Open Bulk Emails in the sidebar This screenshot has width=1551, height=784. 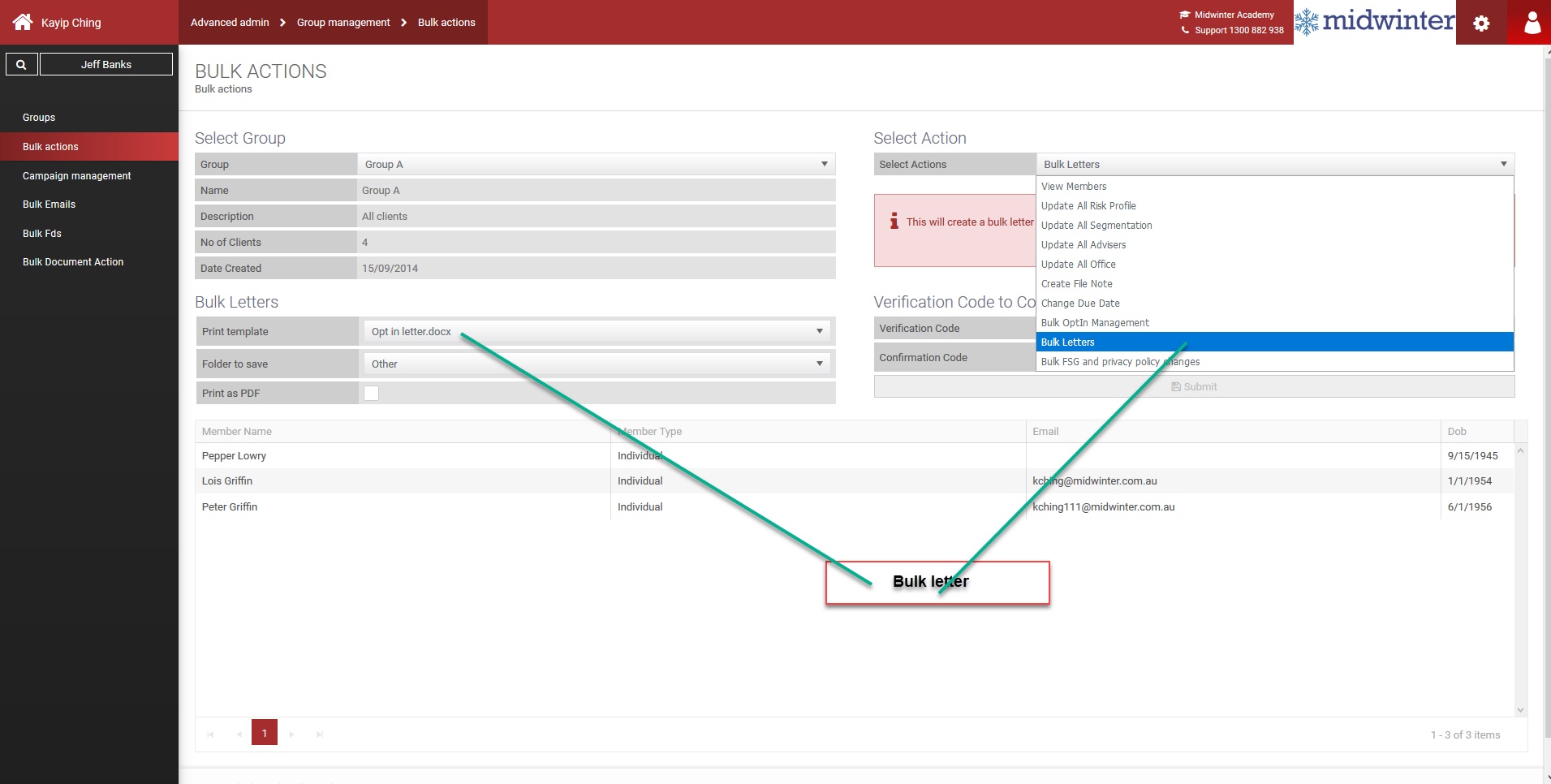tap(49, 205)
